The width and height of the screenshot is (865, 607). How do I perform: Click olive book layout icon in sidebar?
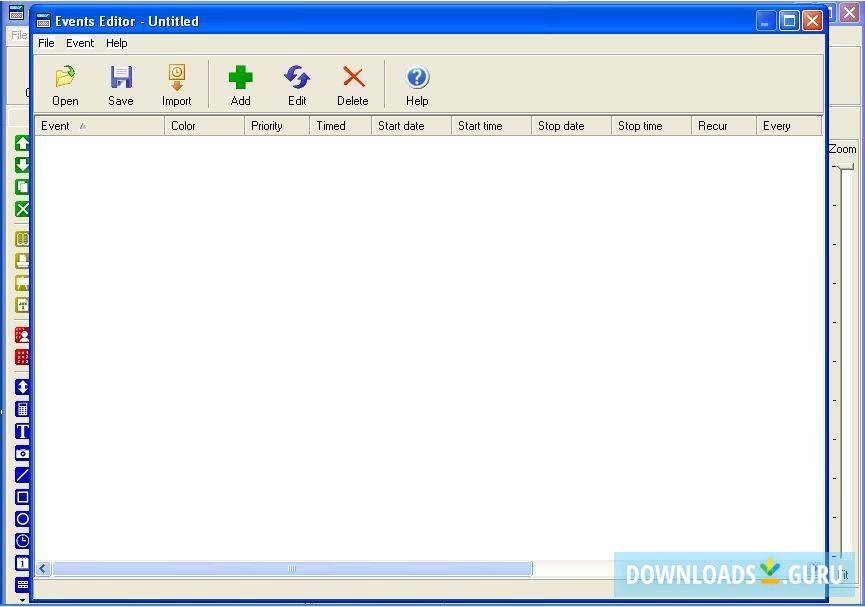tap(22, 239)
